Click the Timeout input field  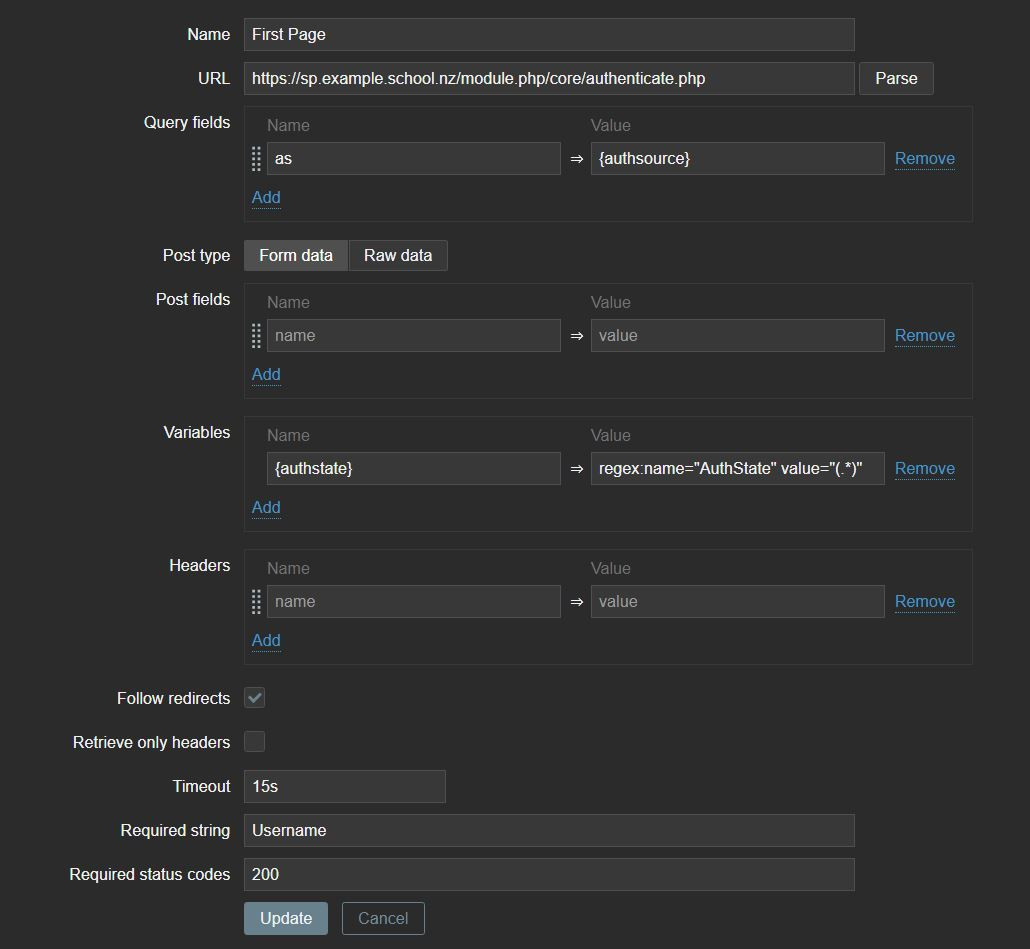344,786
